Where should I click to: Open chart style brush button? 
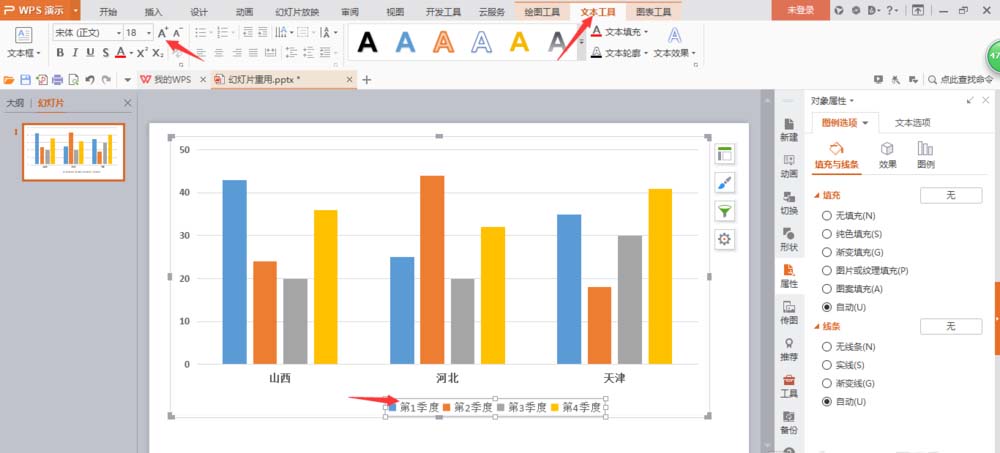724,182
